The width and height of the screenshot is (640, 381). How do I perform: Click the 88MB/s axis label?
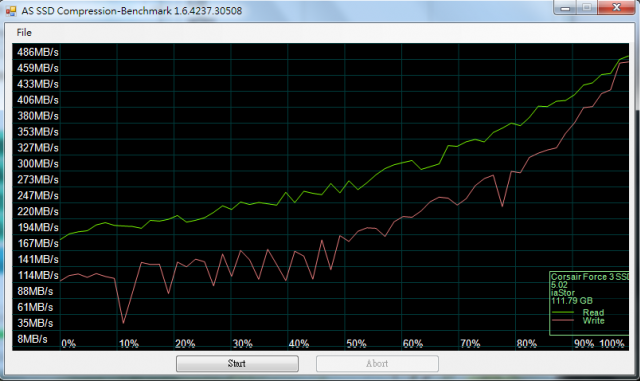point(35,291)
